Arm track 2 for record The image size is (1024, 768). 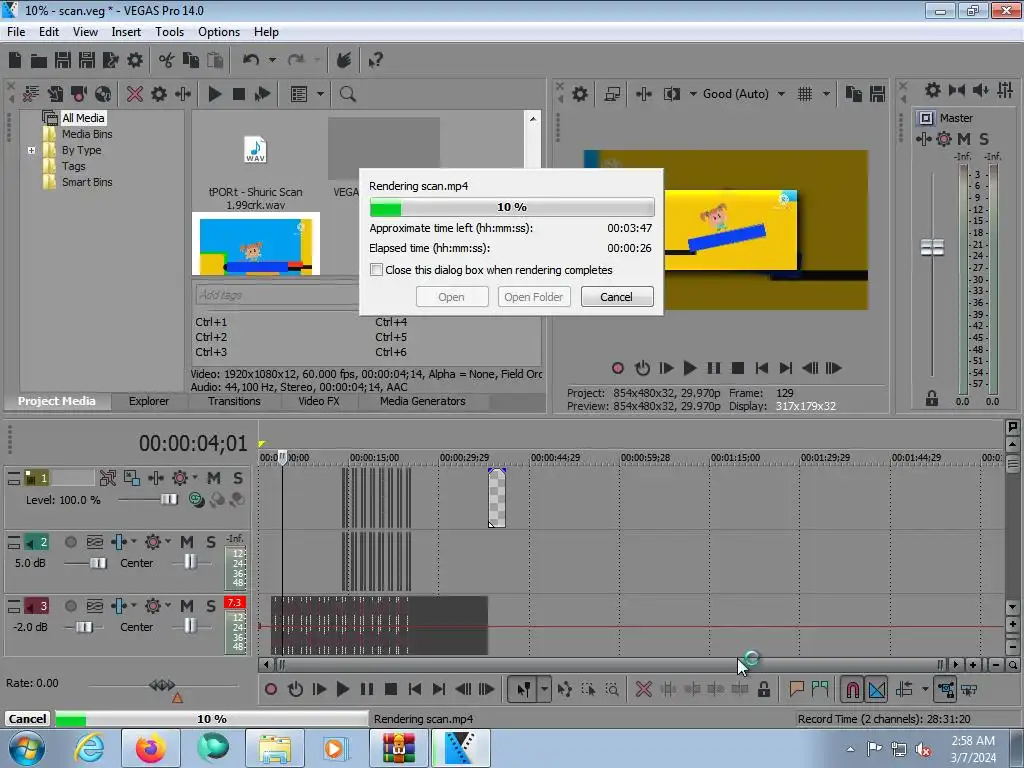(71, 542)
